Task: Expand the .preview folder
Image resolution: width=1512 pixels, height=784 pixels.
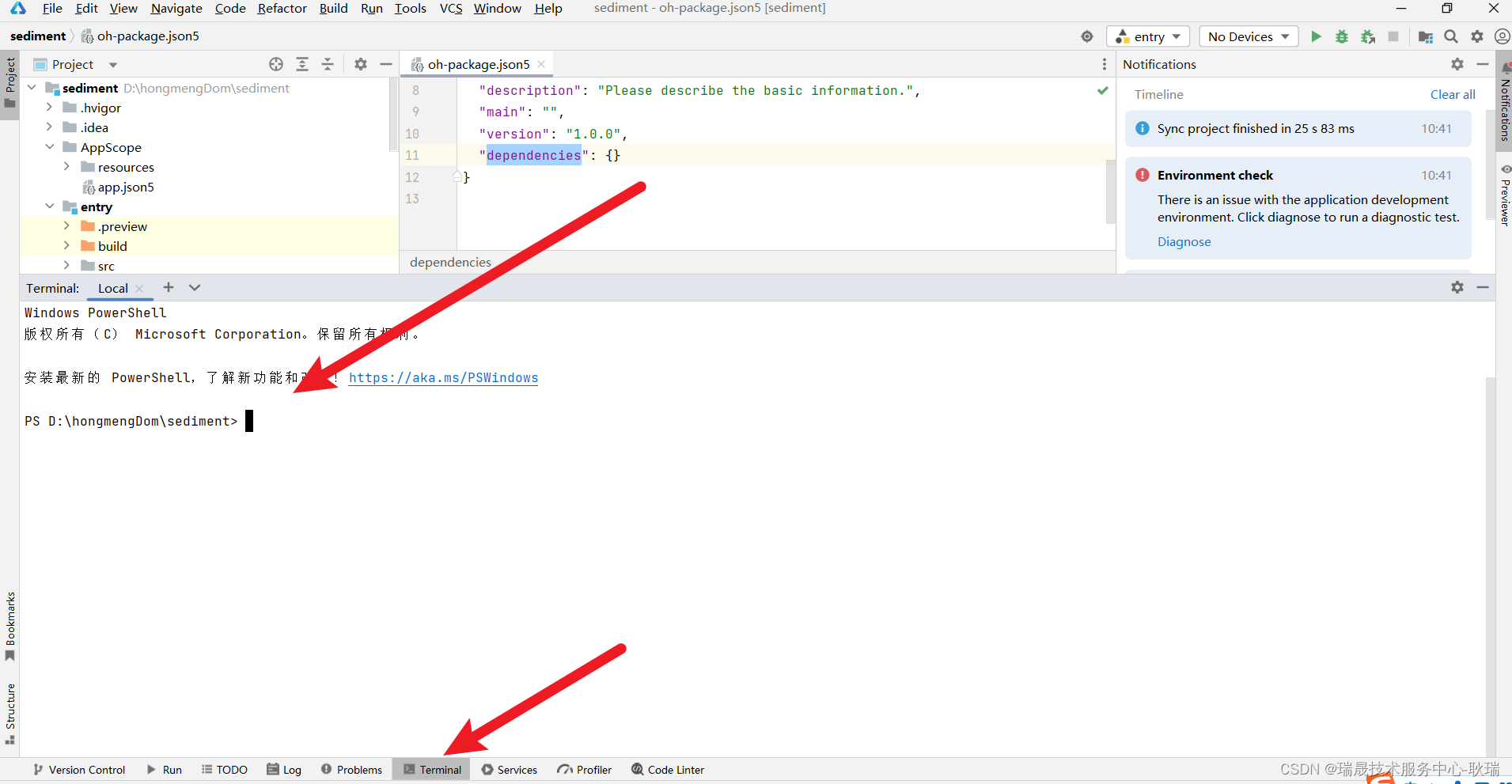Action: click(66, 225)
